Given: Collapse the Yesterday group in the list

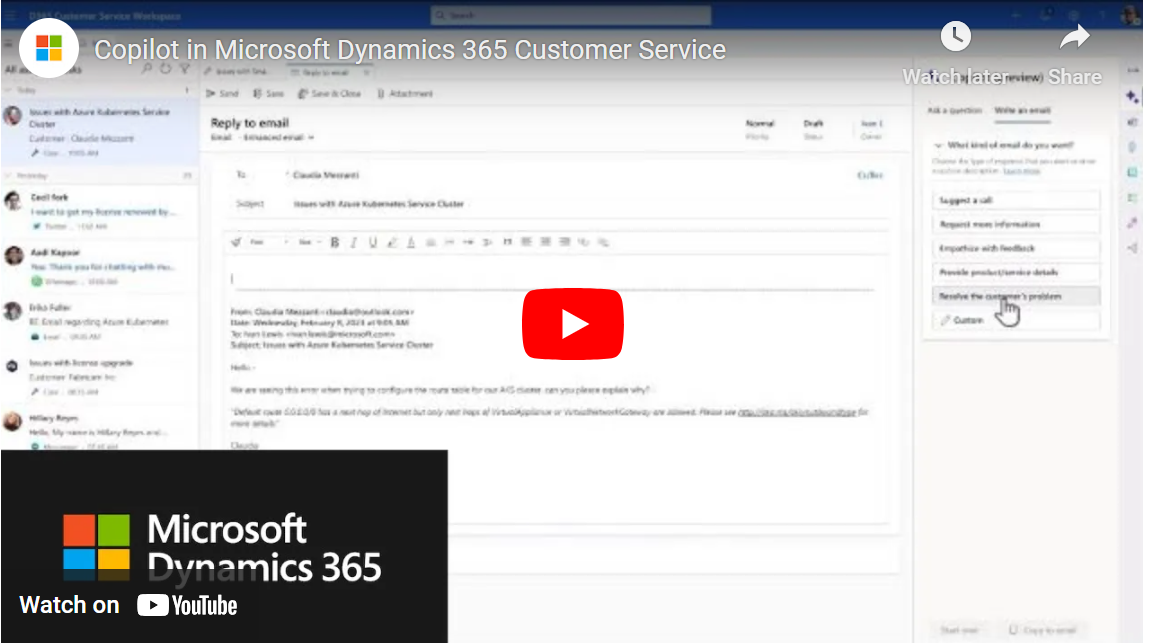Looking at the screenshot, I should click(9, 175).
